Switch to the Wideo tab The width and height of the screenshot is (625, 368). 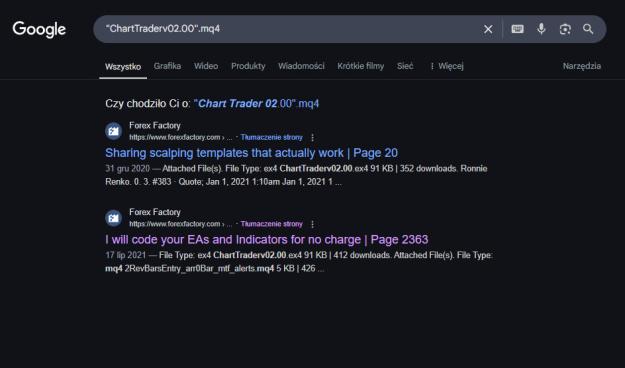(206, 66)
